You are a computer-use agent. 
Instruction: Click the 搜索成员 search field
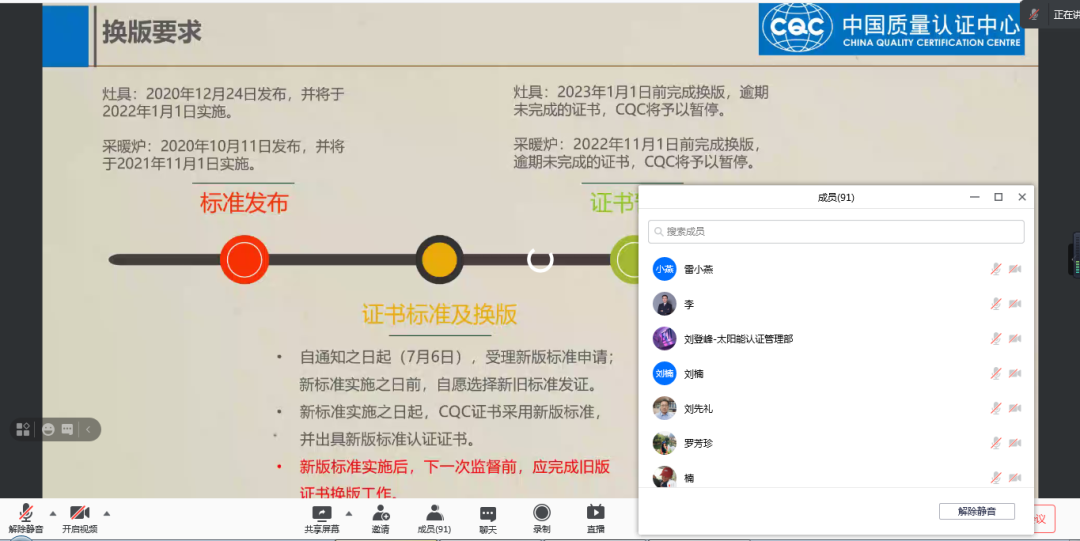pos(835,232)
